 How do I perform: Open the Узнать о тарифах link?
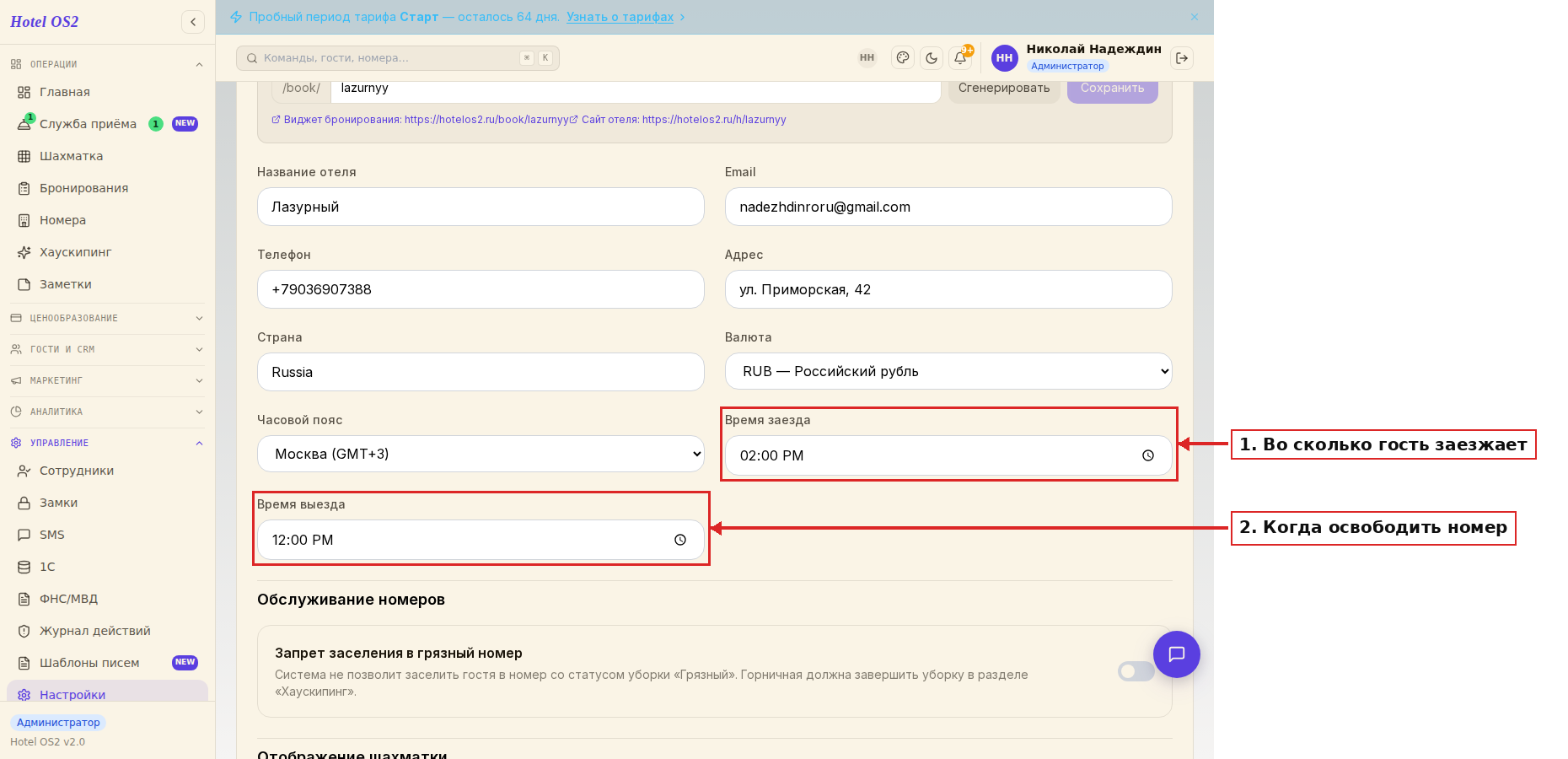point(620,17)
